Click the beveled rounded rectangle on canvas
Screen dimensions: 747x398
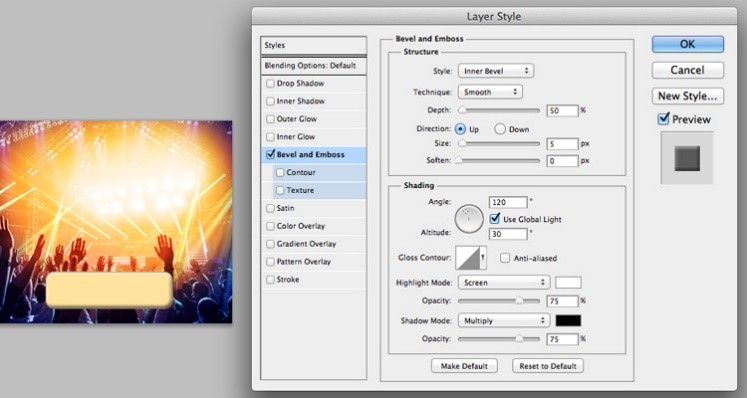click(109, 290)
